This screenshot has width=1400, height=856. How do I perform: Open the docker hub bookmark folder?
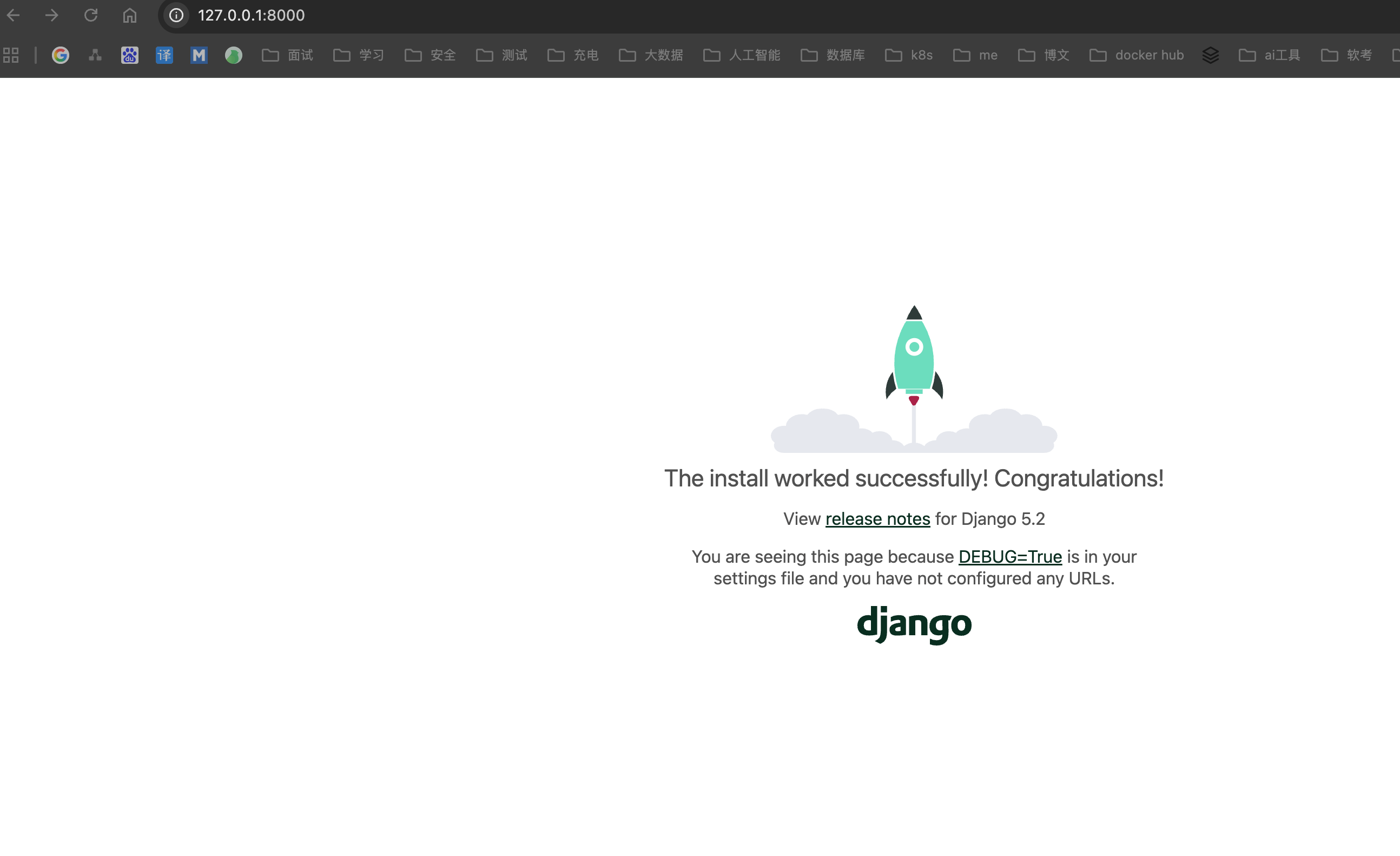1137,55
